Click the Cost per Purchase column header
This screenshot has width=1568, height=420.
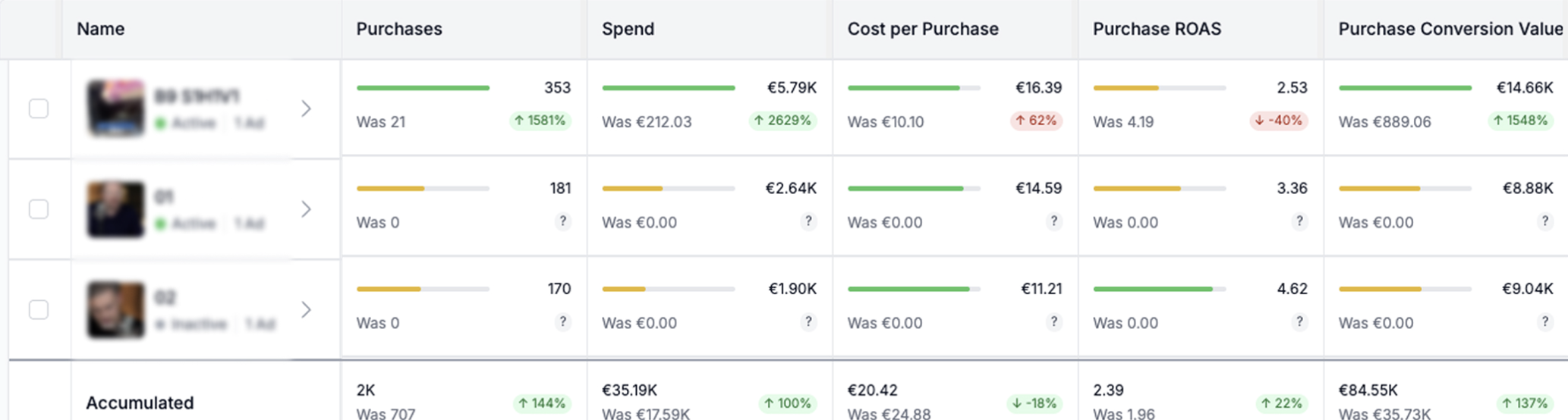click(923, 29)
